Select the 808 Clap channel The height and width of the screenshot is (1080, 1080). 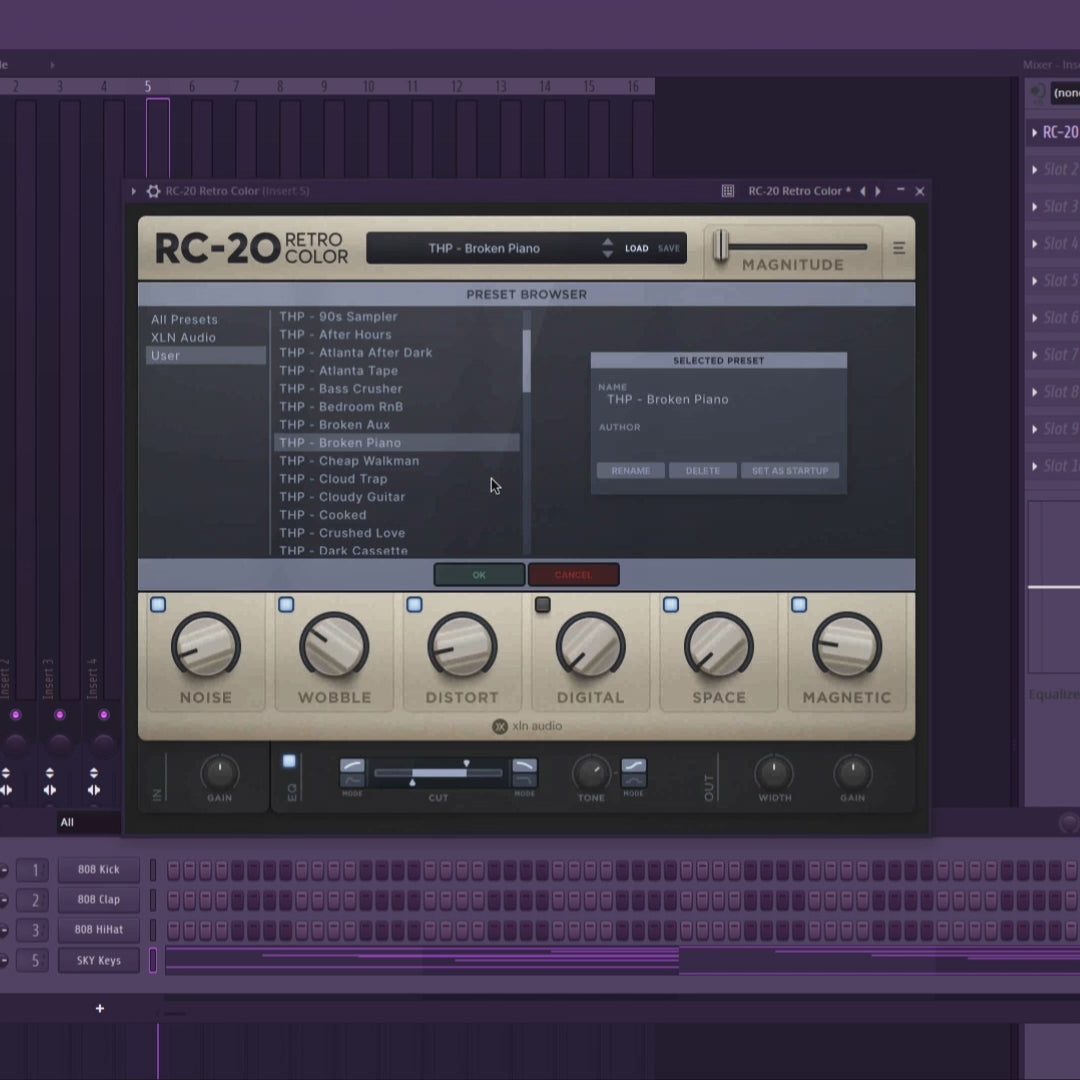coord(98,900)
